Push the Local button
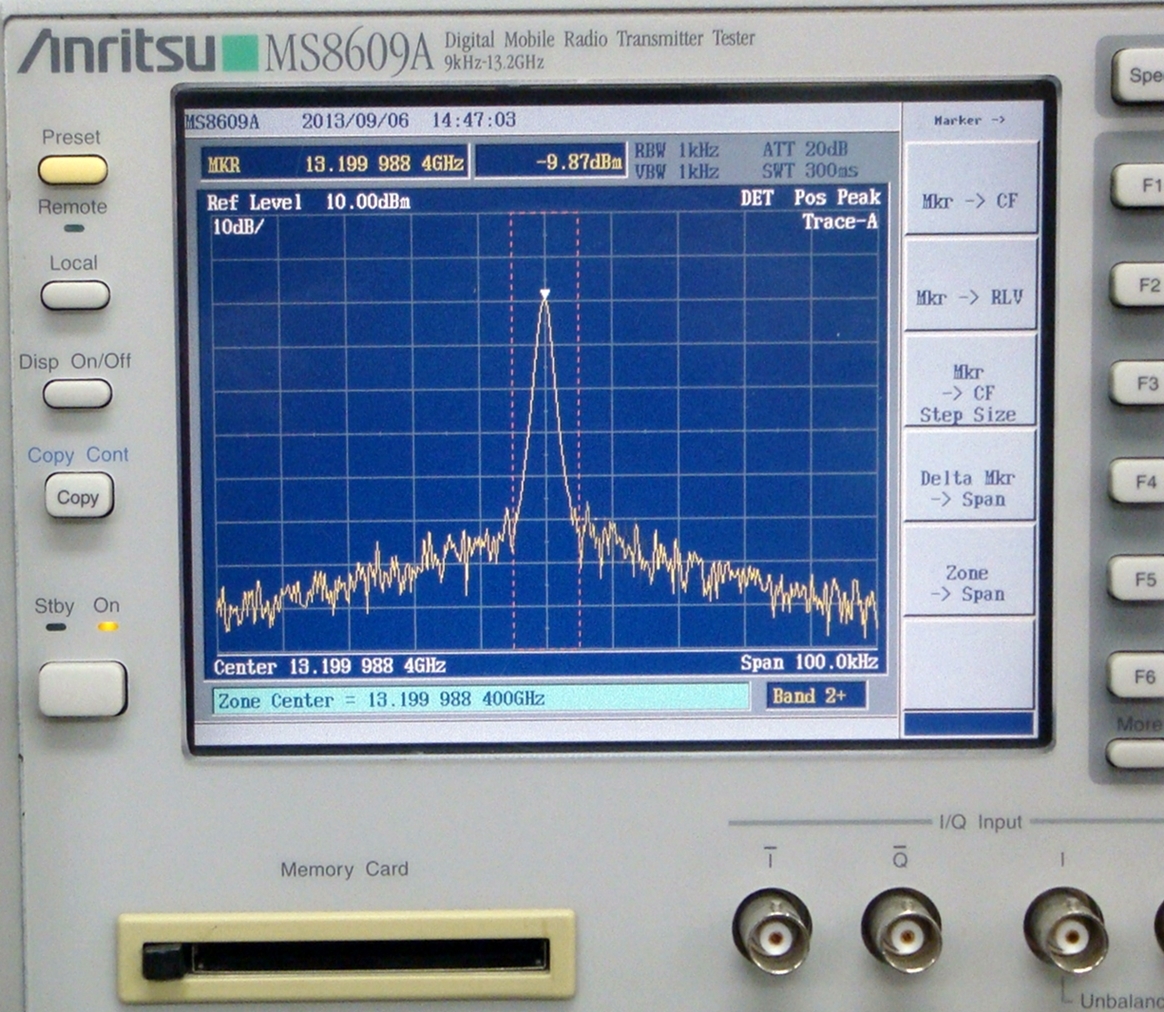 coord(75,296)
